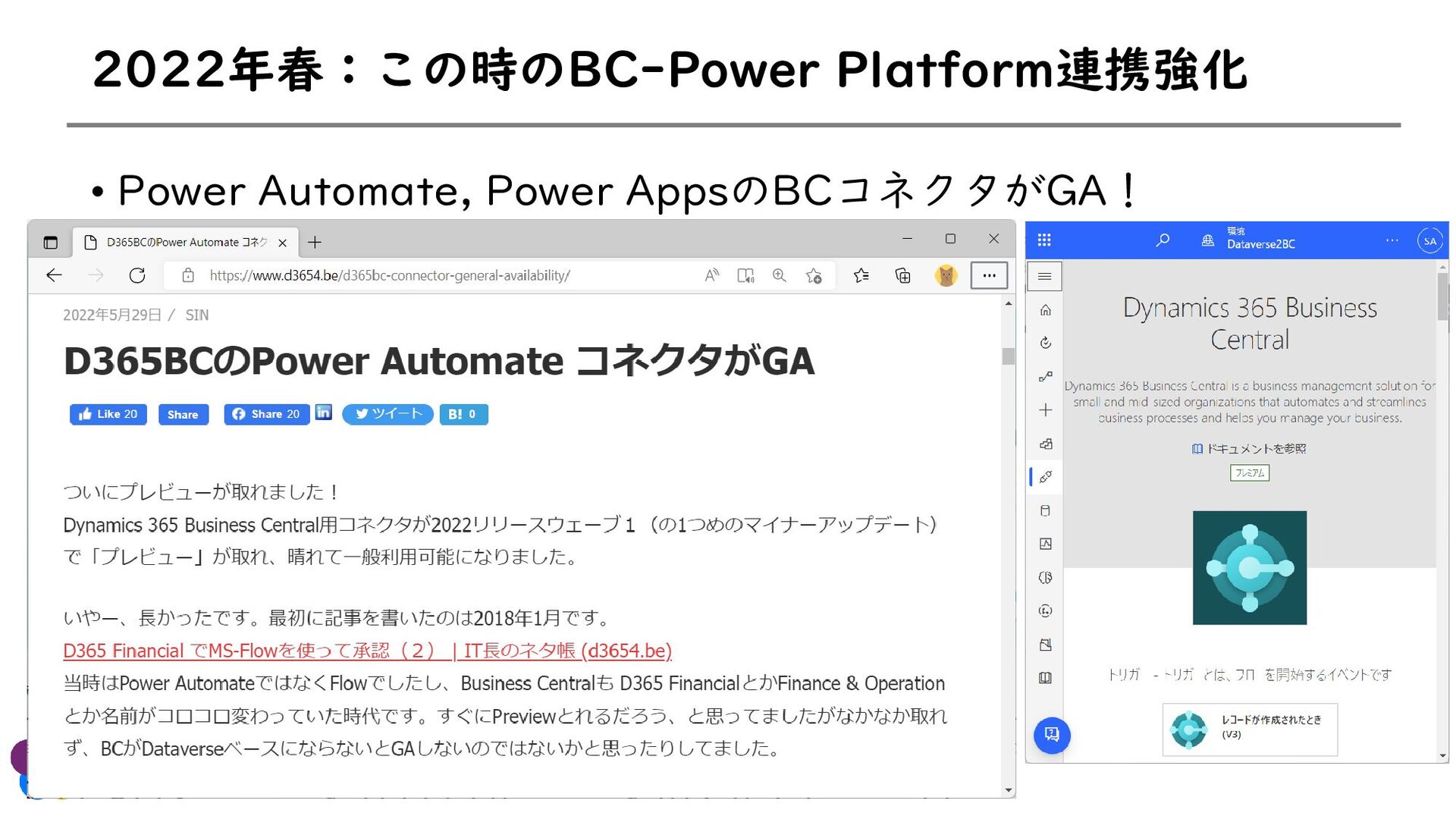View site information lock icon
Screen dimensions: 1456x819
click(188, 275)
